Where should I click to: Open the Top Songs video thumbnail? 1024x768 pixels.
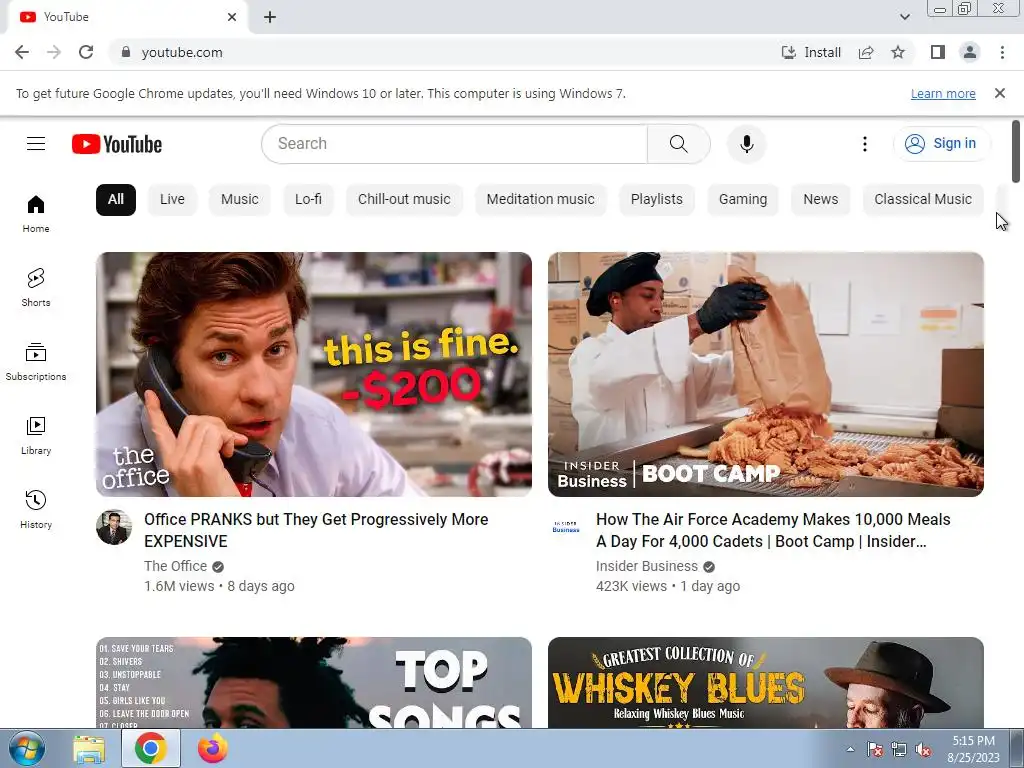[x=314, y=682]
